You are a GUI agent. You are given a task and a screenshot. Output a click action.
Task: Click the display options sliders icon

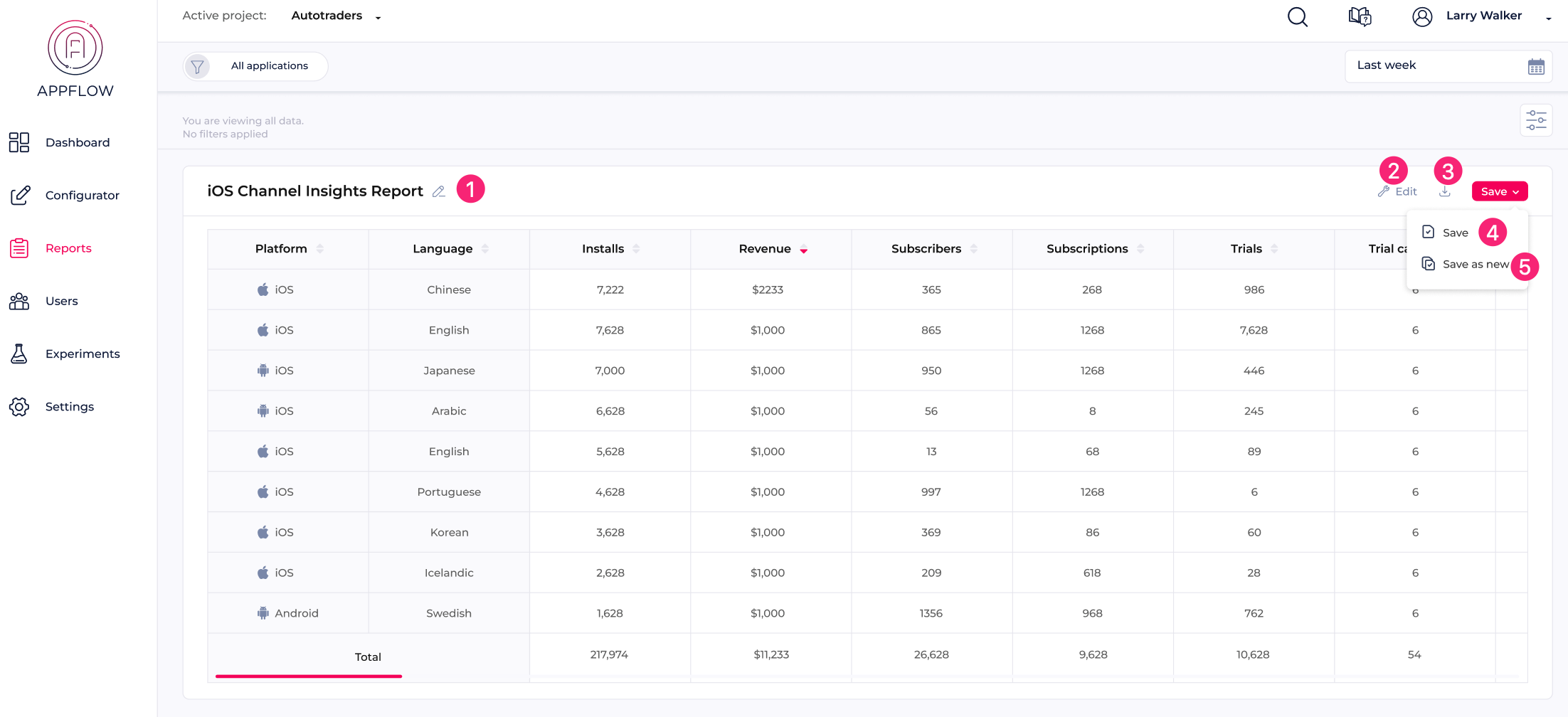pyautogui.click(x=1536, y=119)
